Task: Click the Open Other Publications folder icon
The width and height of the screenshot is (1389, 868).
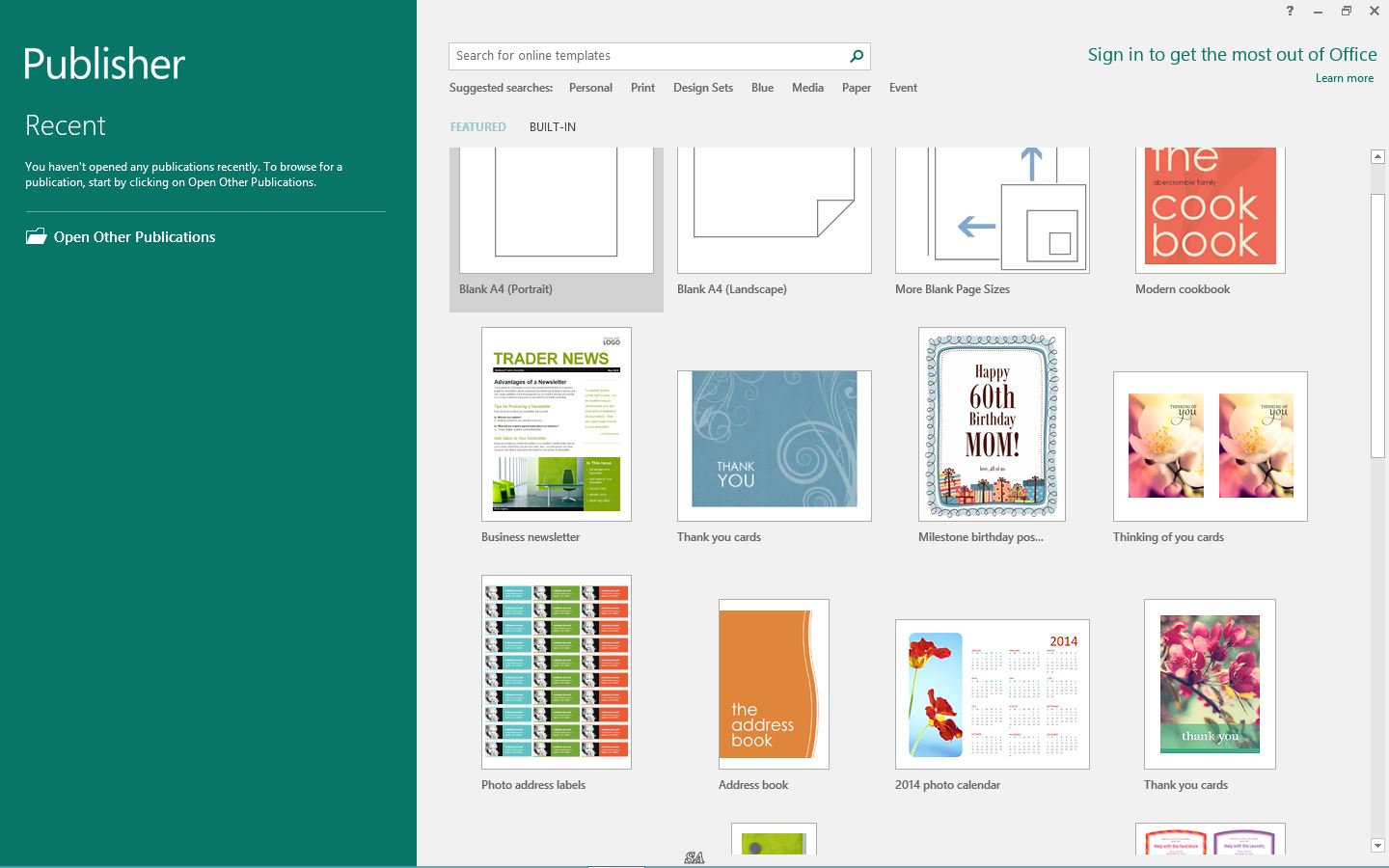Action: [36, 236]
